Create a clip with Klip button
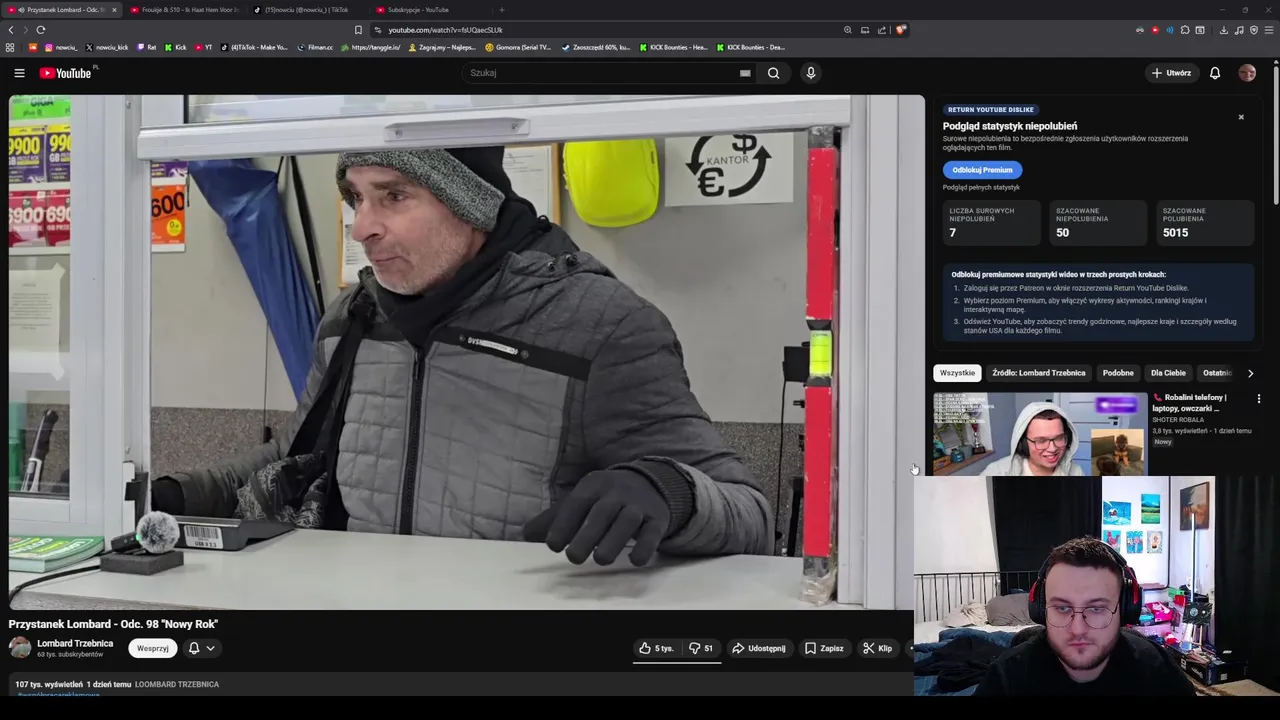This screenshot has width=1280, height=720. click(x=878, y=648)
